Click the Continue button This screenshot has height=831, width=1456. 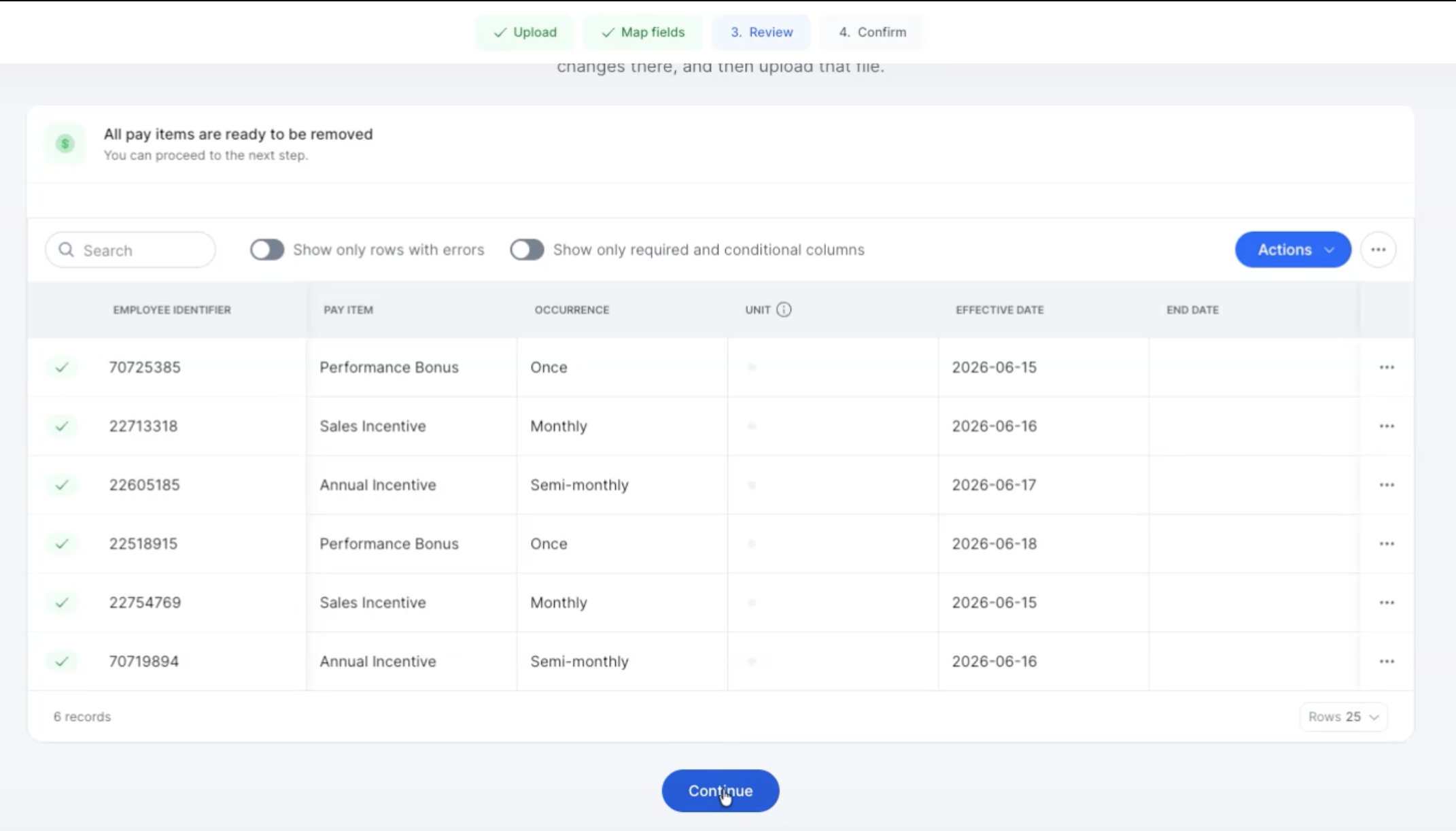(x=721, y=791)
